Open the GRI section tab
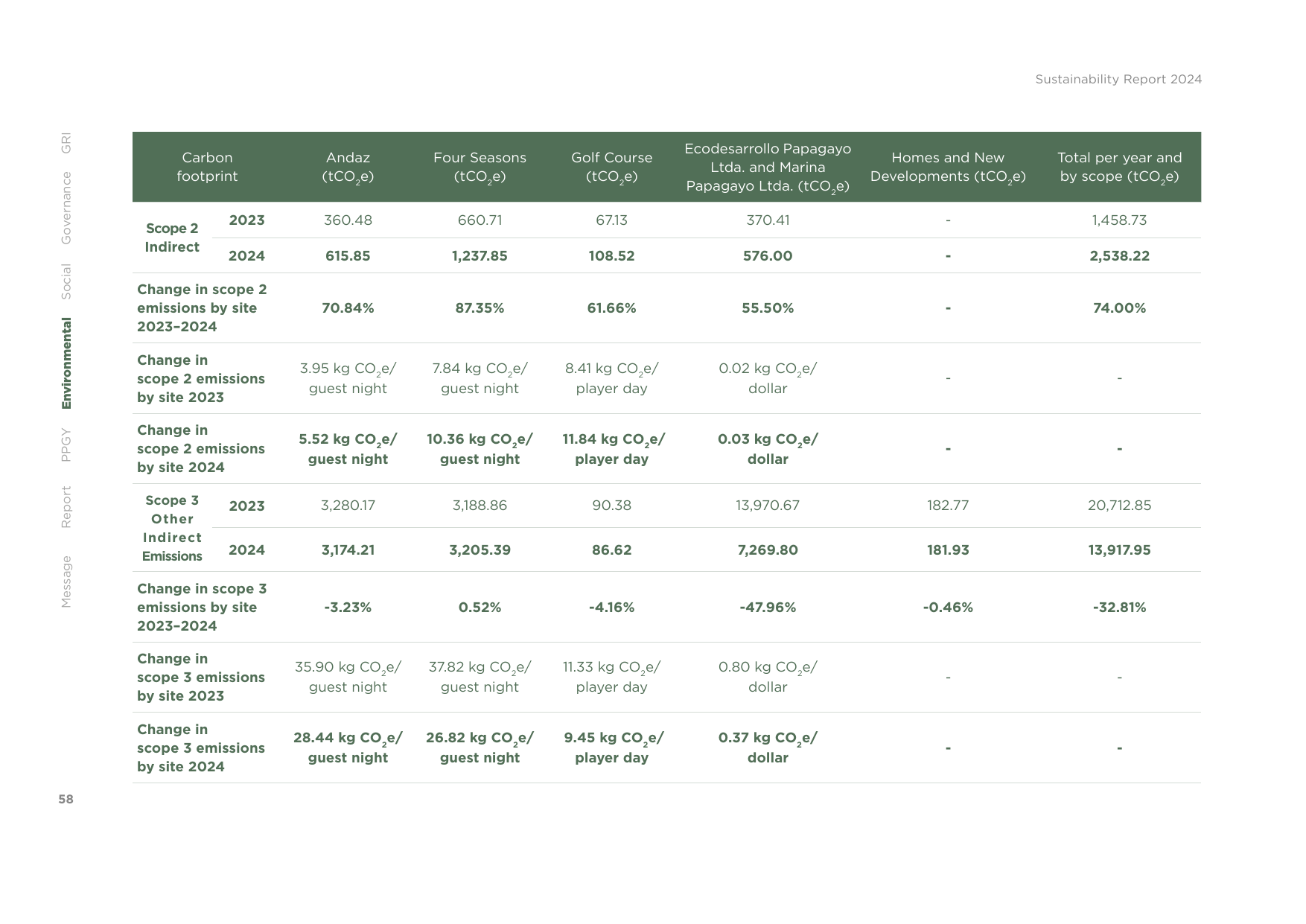This screenshot has height=924, width=1306. 66,143
